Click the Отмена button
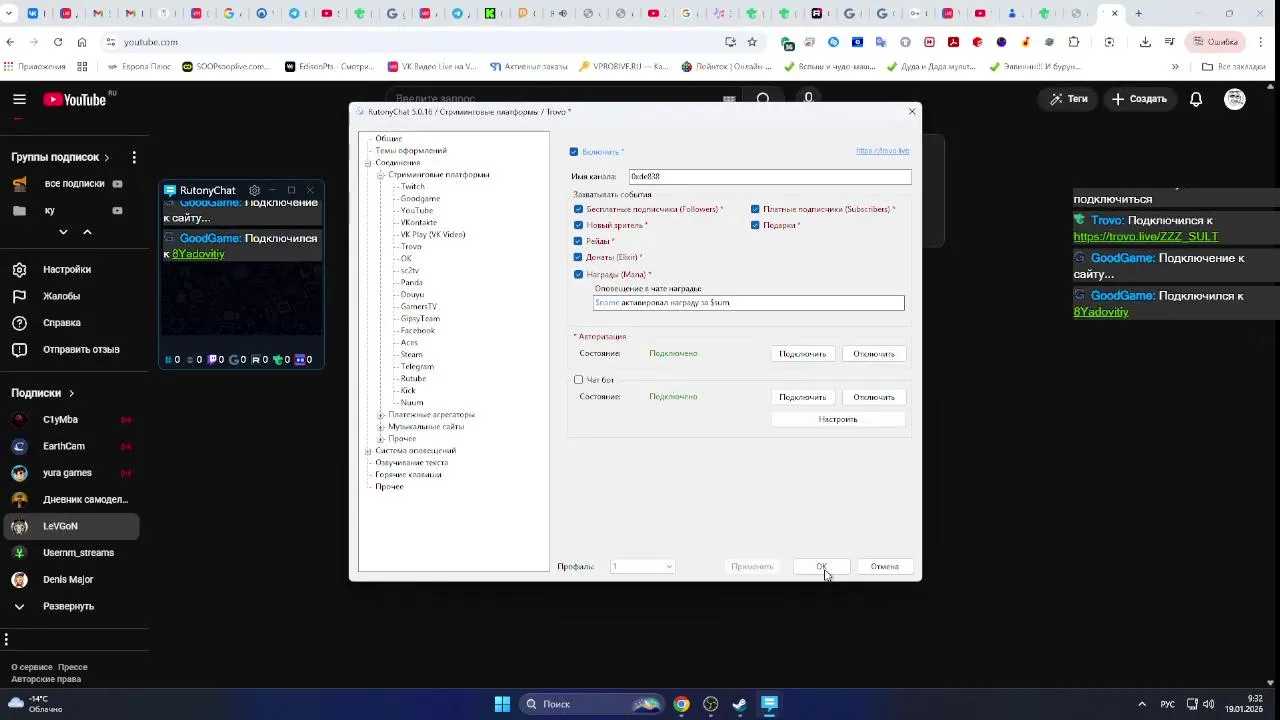The height and width of the screenshot is (720, 1280). click(x=884, y=566)
